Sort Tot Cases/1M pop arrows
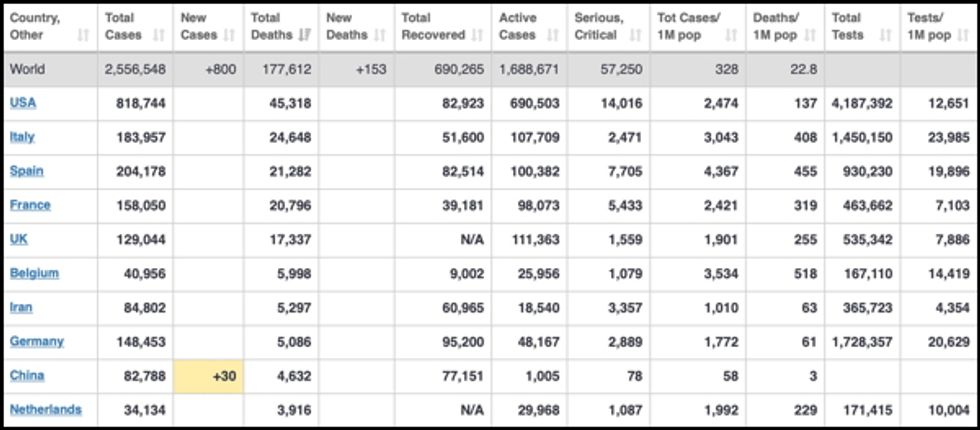The width and height of the screenshot is (980, 430). click(731, 36)
